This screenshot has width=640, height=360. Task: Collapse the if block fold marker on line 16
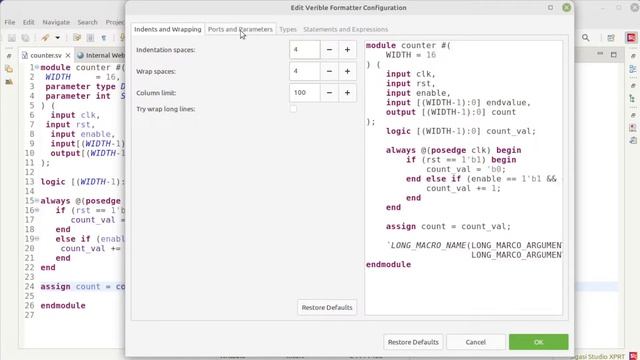tap(37, 210)
